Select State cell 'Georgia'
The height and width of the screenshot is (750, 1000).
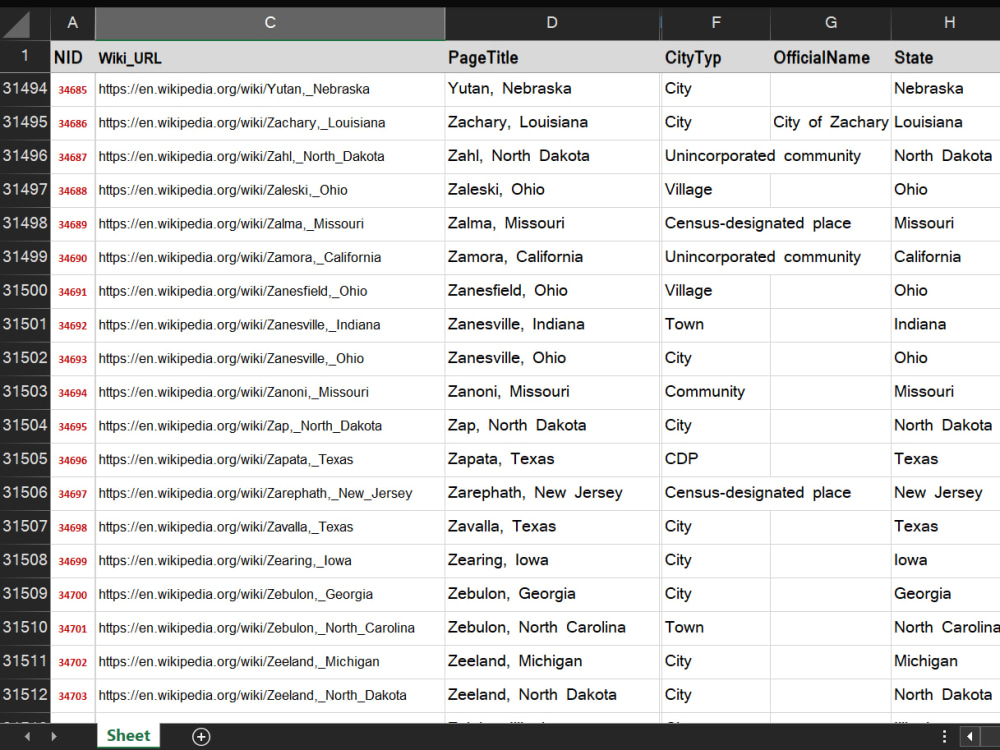point(946,594)
